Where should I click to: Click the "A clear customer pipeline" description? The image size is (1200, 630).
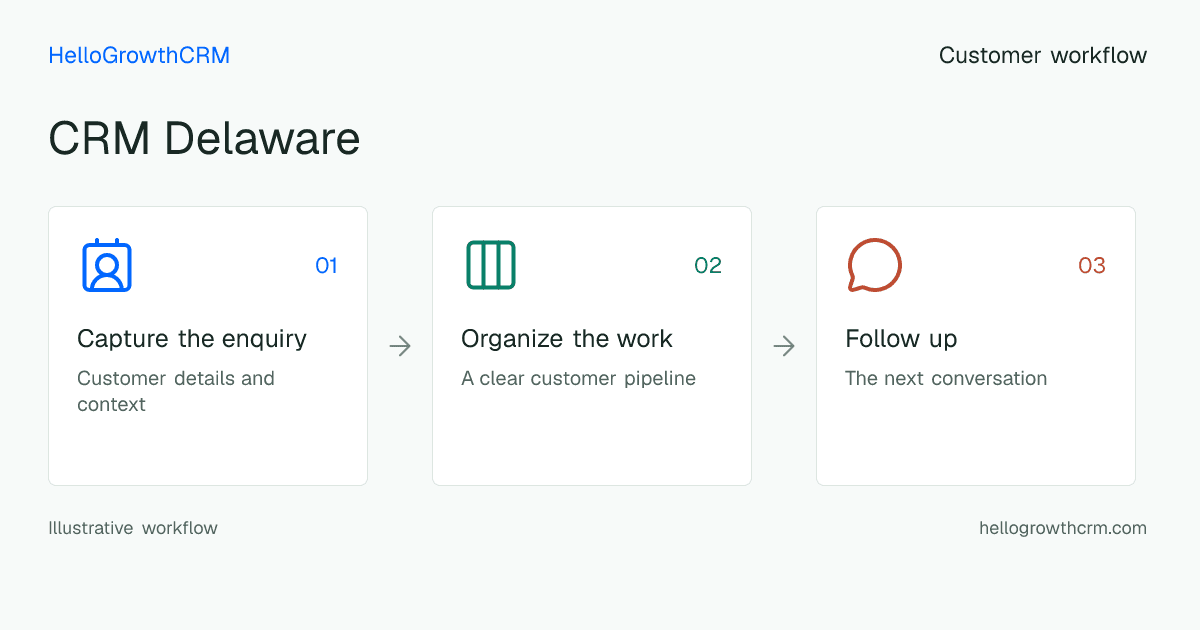point(578,379)
